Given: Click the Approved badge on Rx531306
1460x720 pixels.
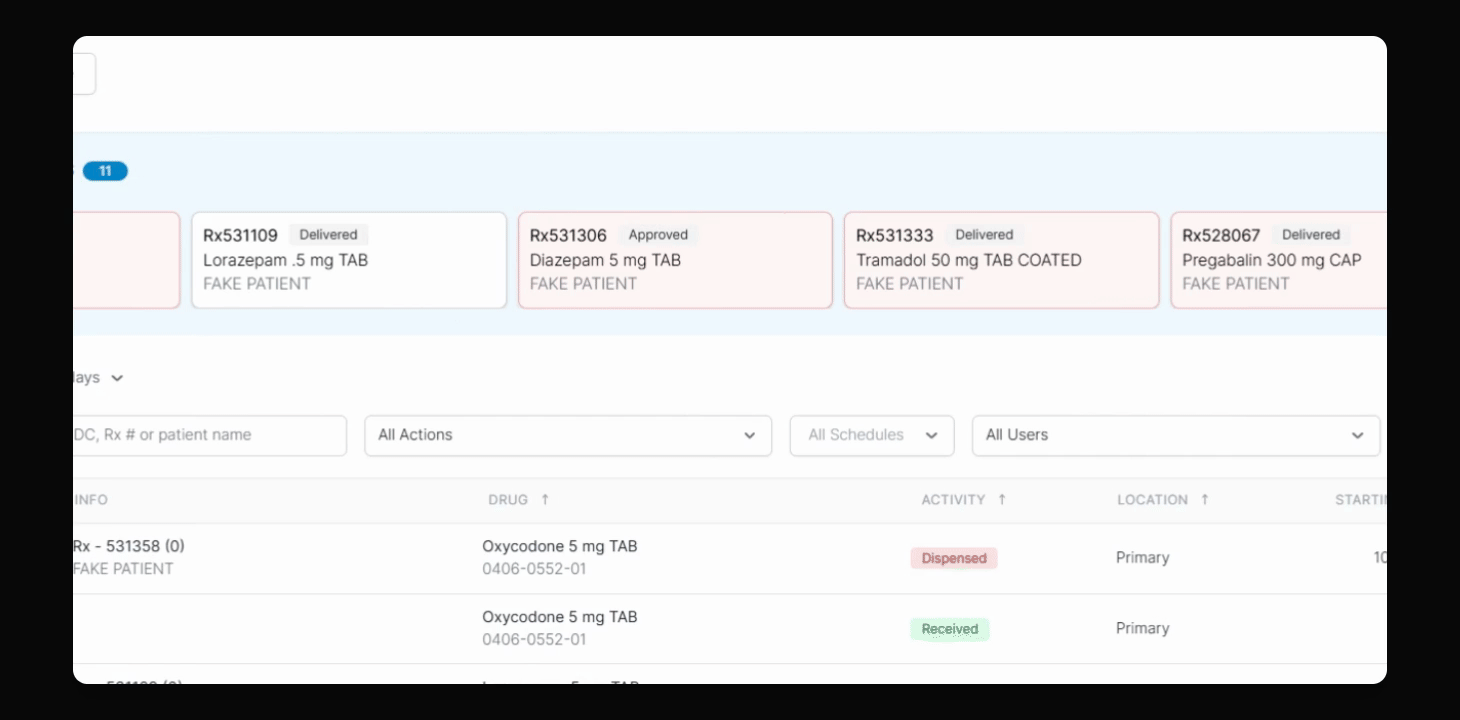Looking at the screenshot, I should [x=658, y=235].
